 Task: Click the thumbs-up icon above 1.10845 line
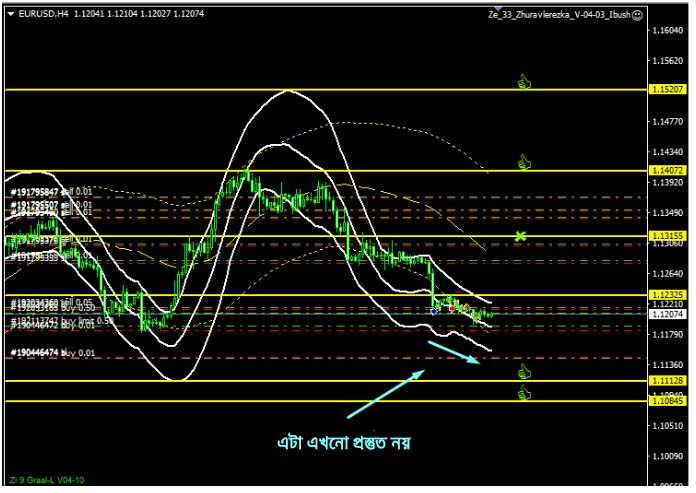[522, 392]
